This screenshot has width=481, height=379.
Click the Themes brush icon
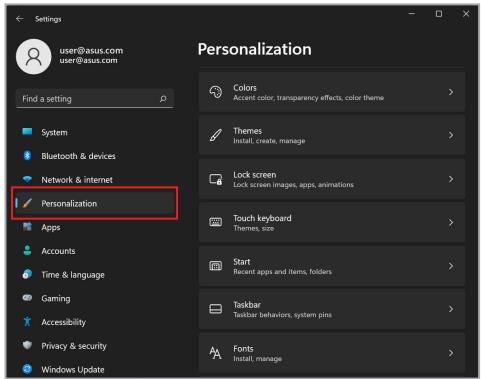point(216,135)
